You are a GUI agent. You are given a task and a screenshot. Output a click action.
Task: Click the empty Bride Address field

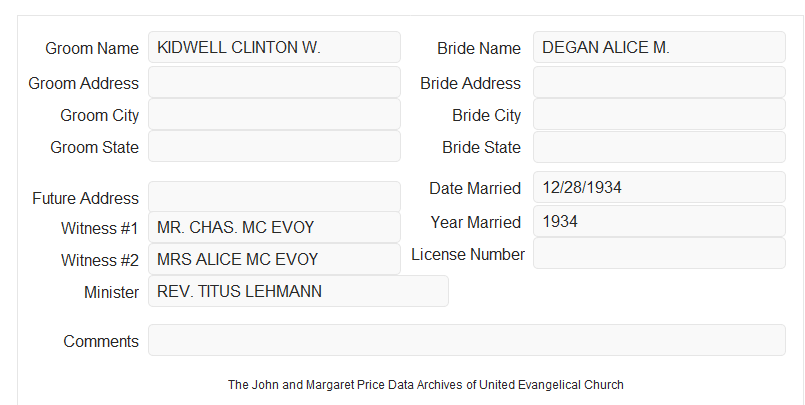pyautogui.click(x=659, y=82)
